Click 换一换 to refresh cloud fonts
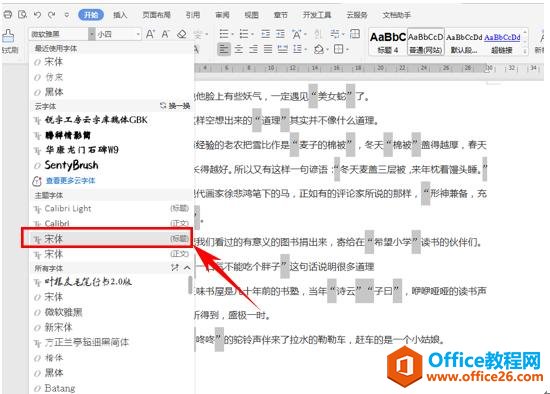 [175, 106]
